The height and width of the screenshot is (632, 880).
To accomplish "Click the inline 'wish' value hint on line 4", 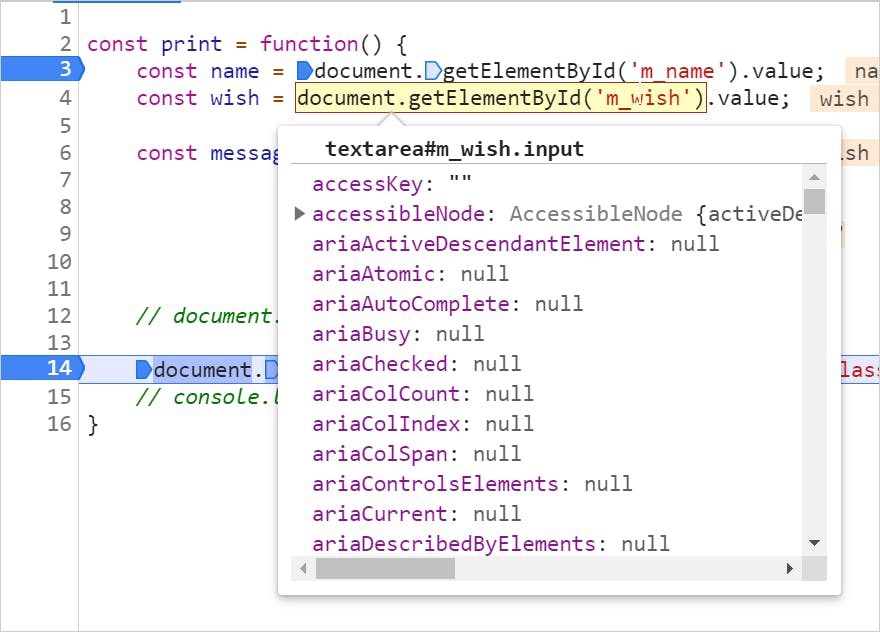I will click(x=845, y=99).
